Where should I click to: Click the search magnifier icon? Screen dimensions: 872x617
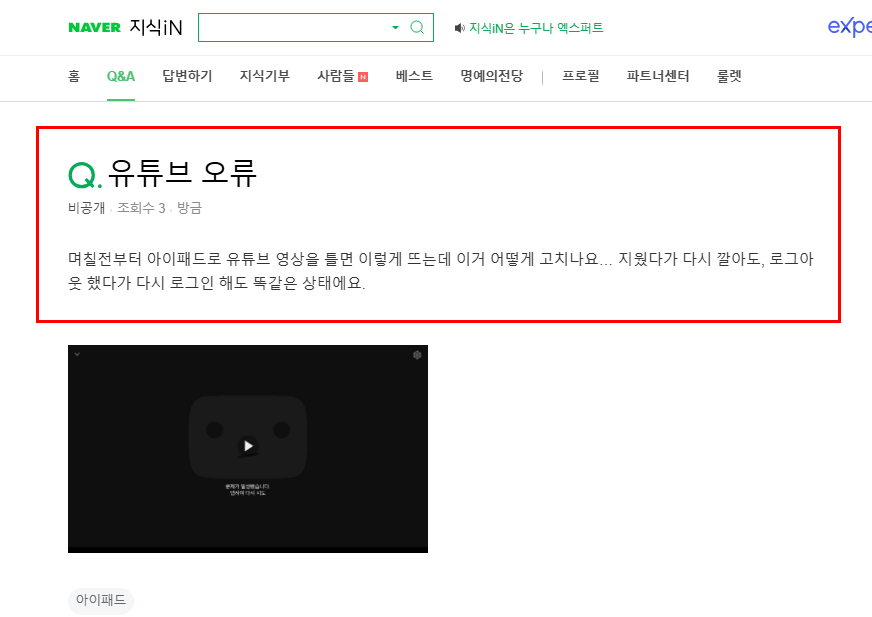click(x=417, y=27)
